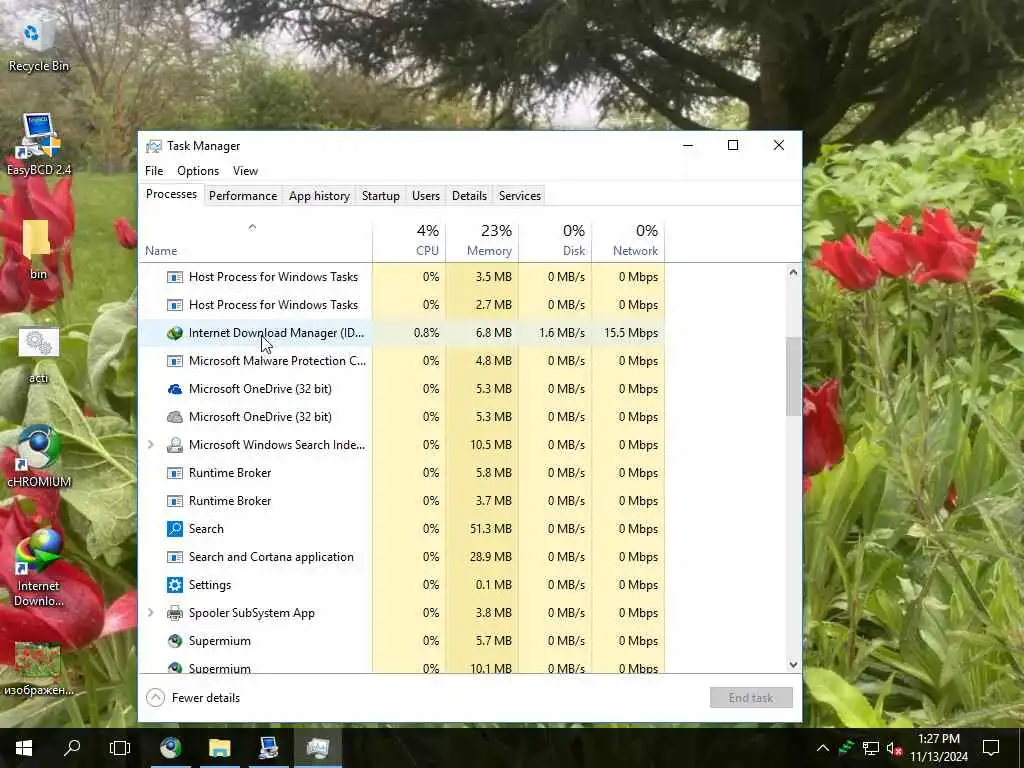Screen dimensions: 1024x768
Task: Switch to the Details tab
Action: 470,196
